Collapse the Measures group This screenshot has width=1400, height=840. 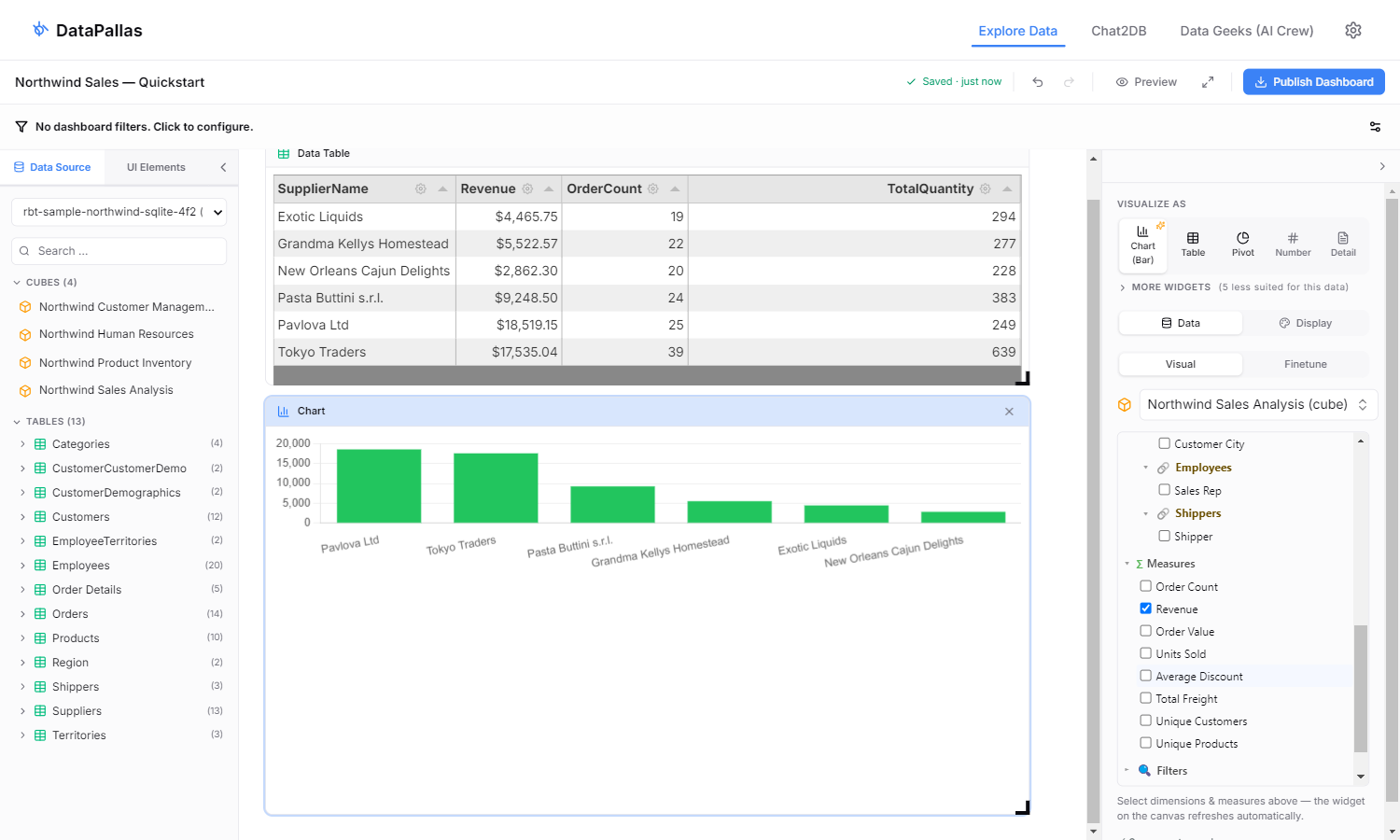[x=1127, y=564]
